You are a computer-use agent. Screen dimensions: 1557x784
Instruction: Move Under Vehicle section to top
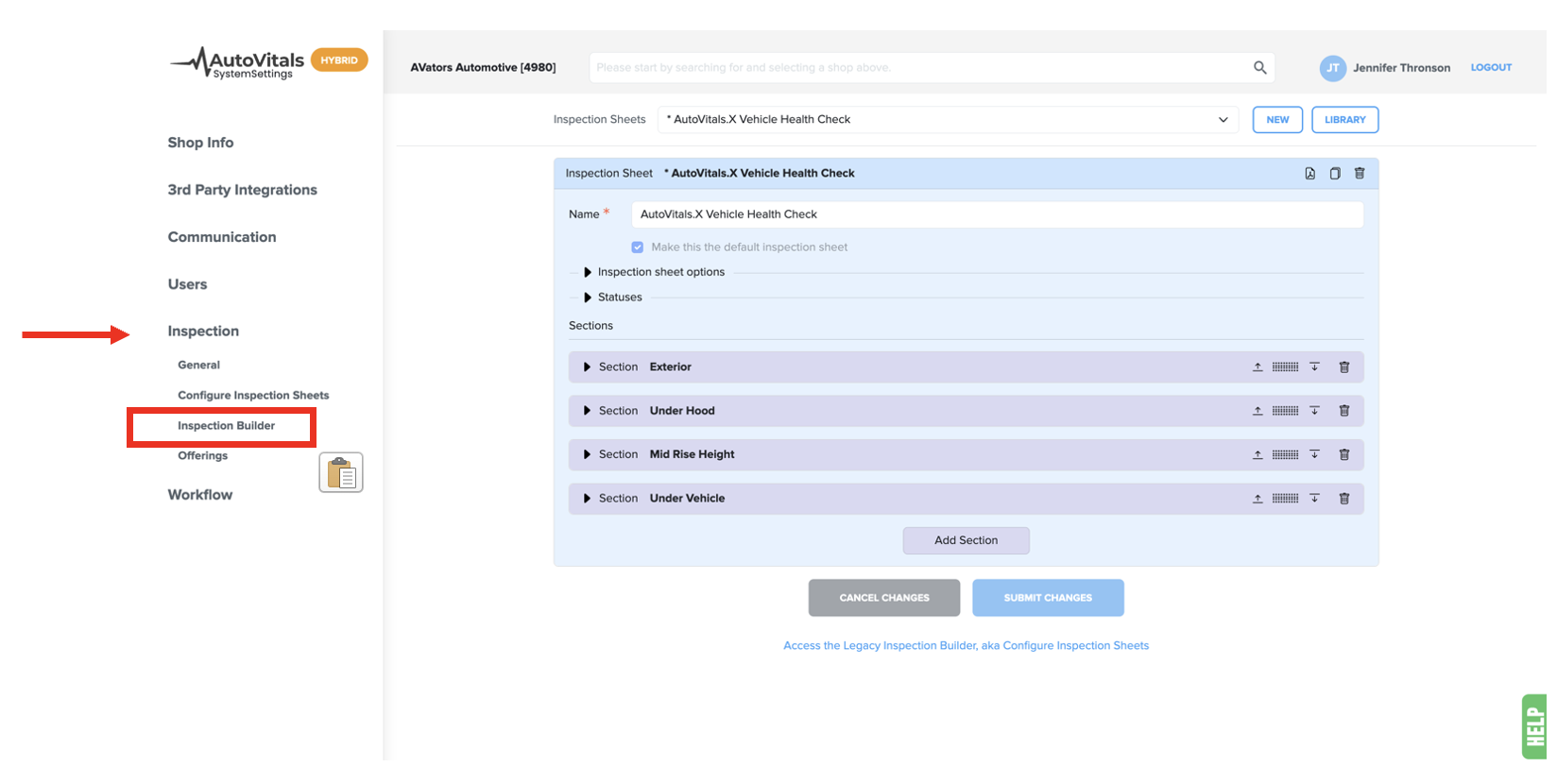[1258, 499]
